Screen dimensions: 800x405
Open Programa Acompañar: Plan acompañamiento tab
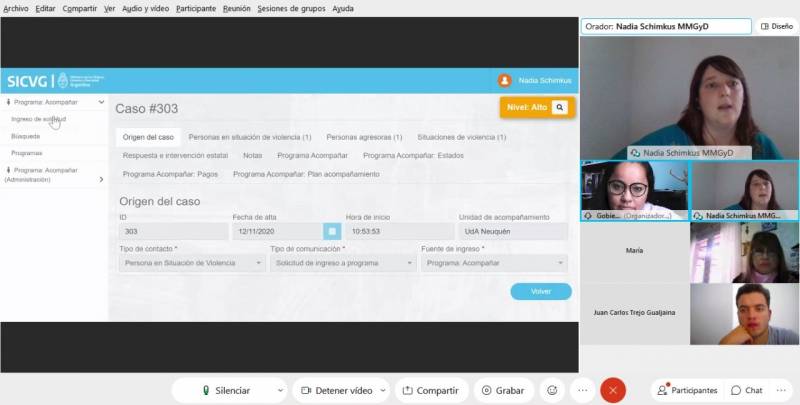[x=306, y=174]
